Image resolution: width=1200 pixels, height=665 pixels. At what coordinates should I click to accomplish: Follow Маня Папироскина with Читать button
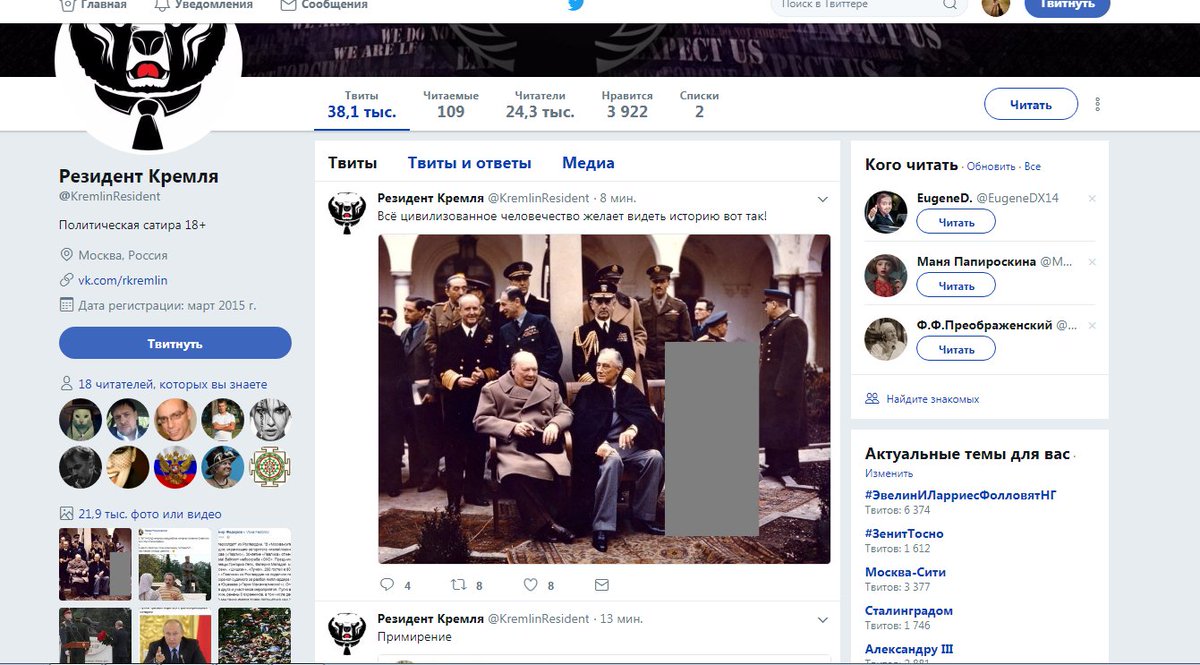(956, 285)
